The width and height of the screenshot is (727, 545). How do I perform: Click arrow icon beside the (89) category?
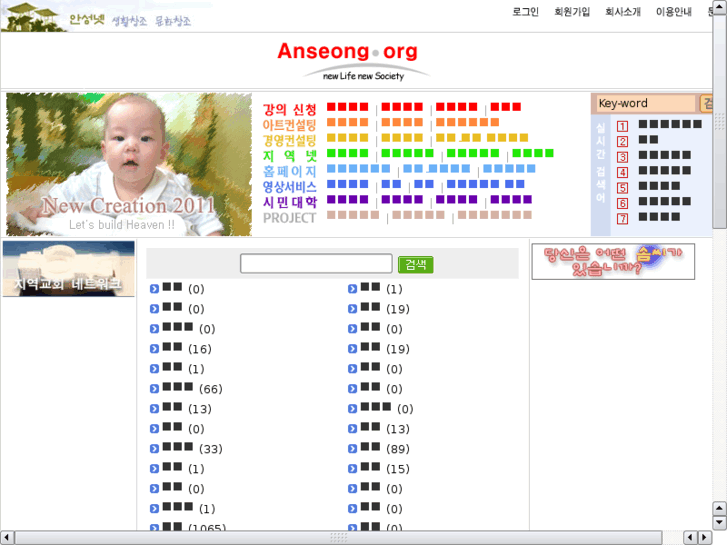click(352, 449)
